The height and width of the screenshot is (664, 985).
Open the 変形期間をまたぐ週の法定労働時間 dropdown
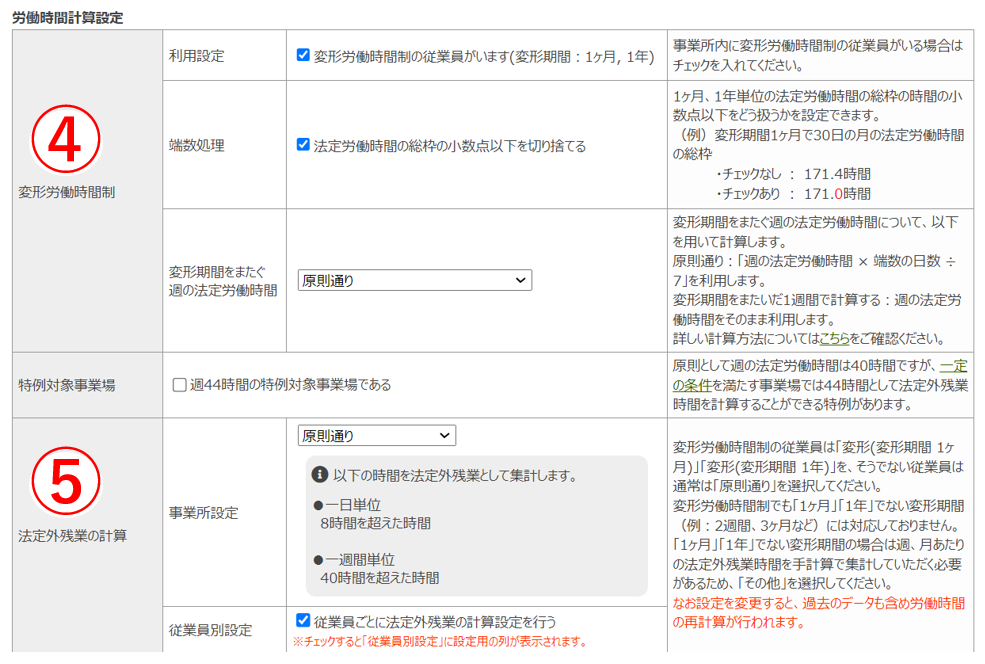coord(414,281)
